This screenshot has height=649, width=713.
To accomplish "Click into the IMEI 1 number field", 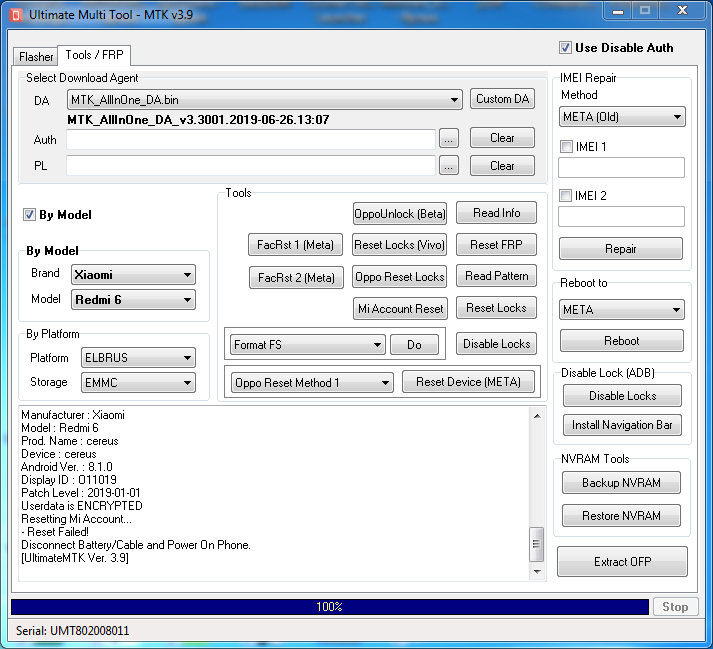I will tap(621, 167).
